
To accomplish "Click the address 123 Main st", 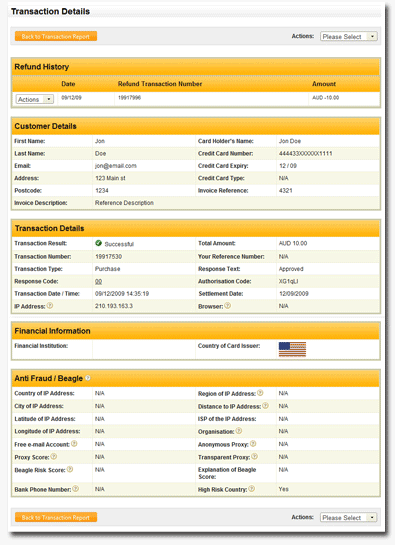I will pos(110,178).
